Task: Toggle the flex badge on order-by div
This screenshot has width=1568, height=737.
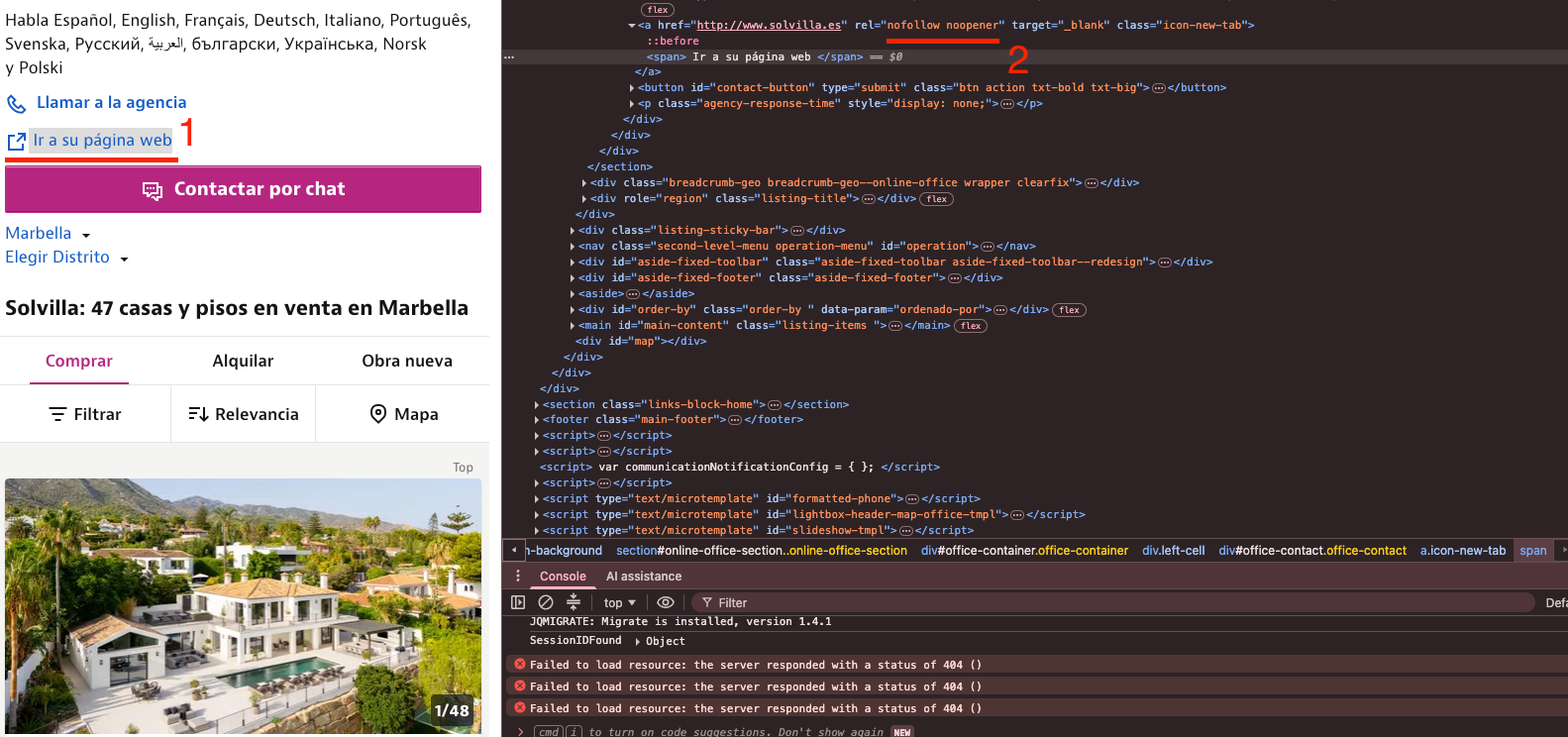Action: click(1069, 310)
